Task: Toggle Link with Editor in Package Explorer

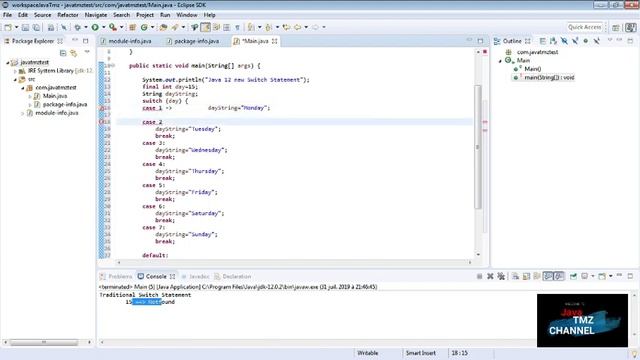Action: point(73,53)
